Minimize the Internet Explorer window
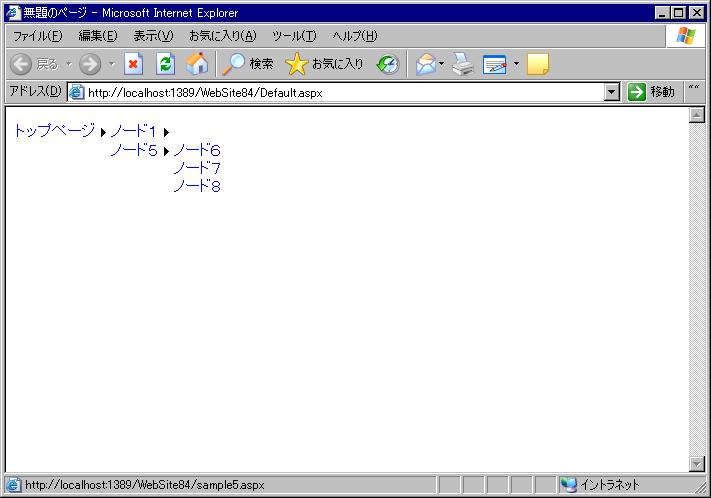Viewport: 711px width, 498px height. (662, 13)
